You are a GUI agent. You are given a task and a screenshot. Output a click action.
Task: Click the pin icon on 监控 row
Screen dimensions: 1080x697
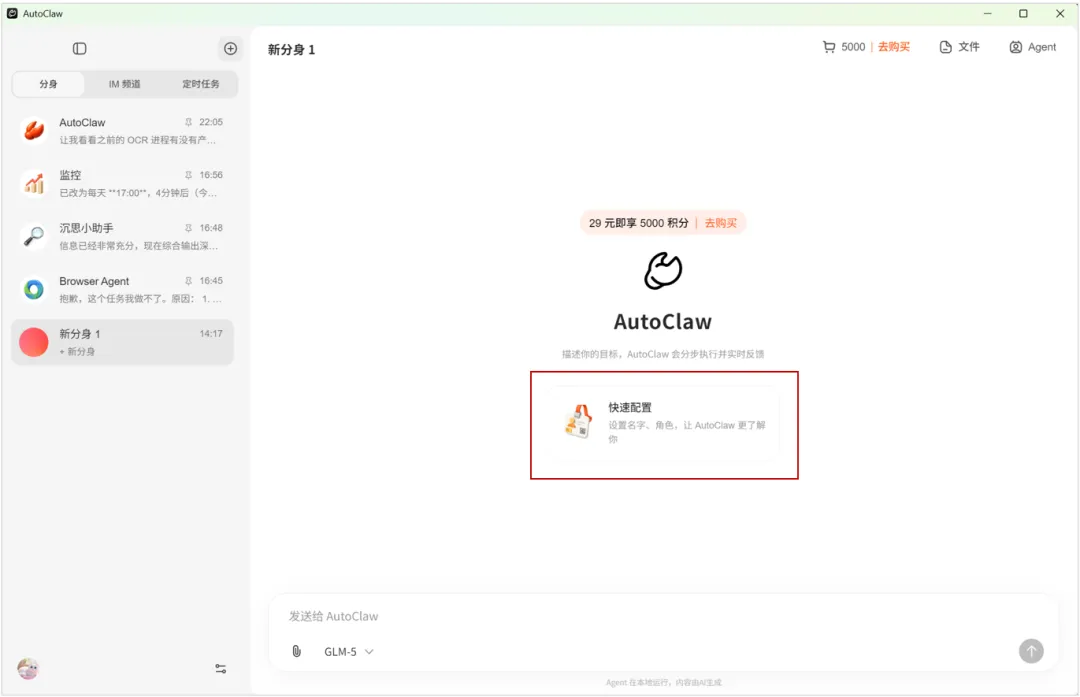[x=188, y=175]
